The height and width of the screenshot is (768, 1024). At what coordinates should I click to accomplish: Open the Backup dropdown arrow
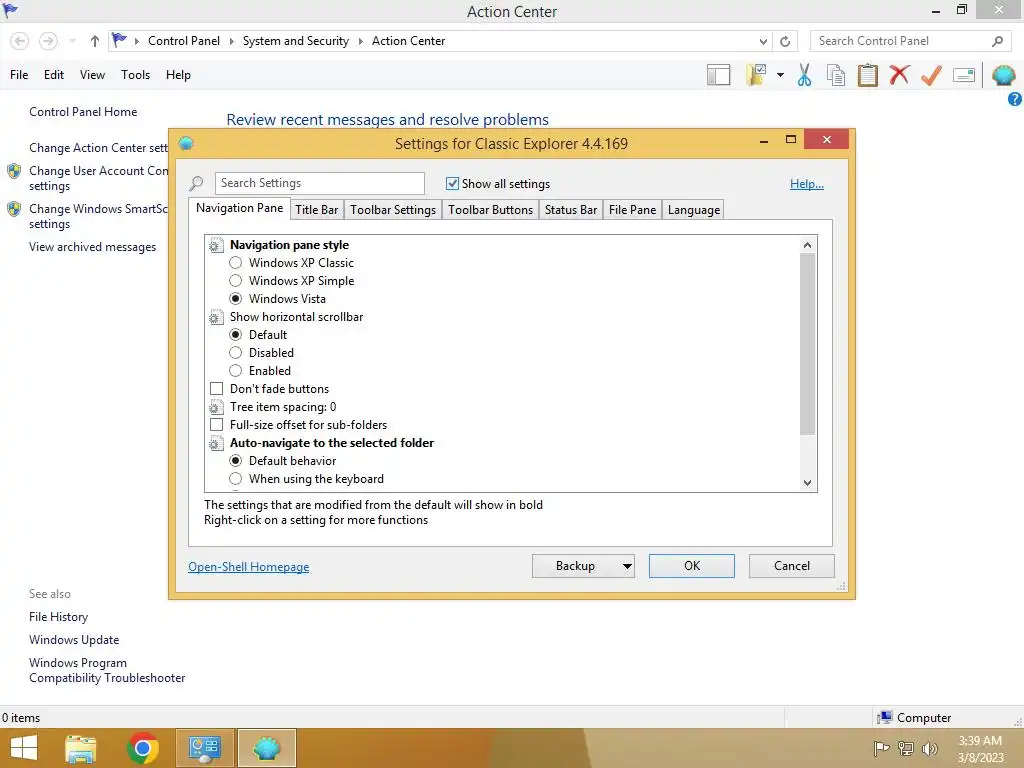(627, 566)
